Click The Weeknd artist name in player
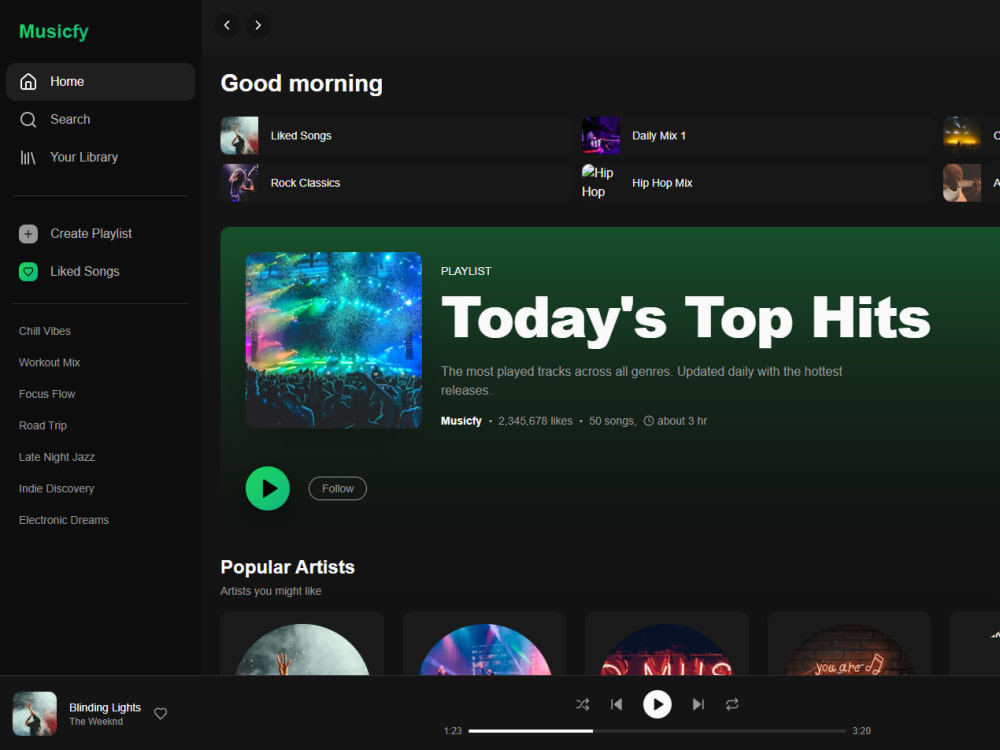 (x=96, y=721)
